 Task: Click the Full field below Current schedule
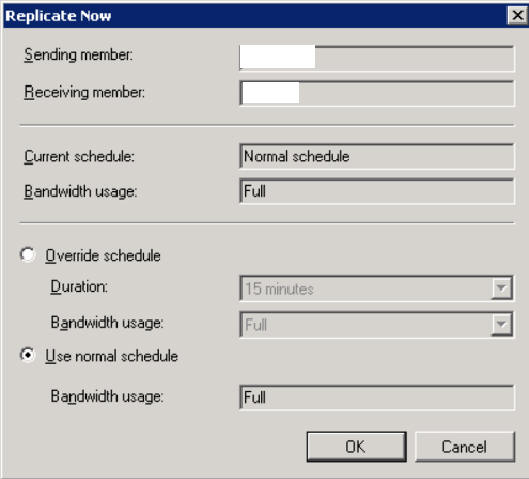coord(377,191)
